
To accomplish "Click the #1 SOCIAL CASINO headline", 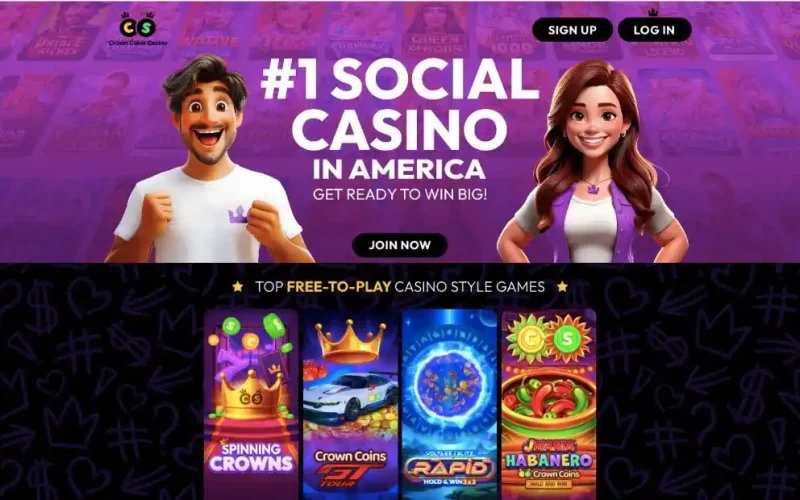I will pos(399,105).
